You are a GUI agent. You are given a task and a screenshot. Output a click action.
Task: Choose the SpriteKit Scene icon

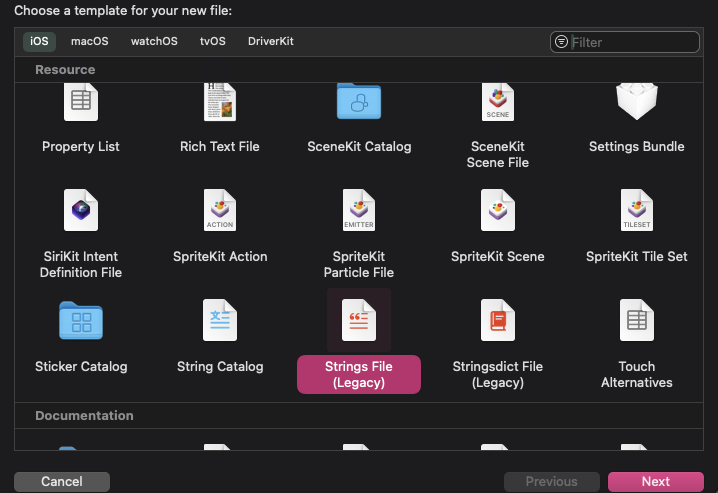[x=498, y=210]
